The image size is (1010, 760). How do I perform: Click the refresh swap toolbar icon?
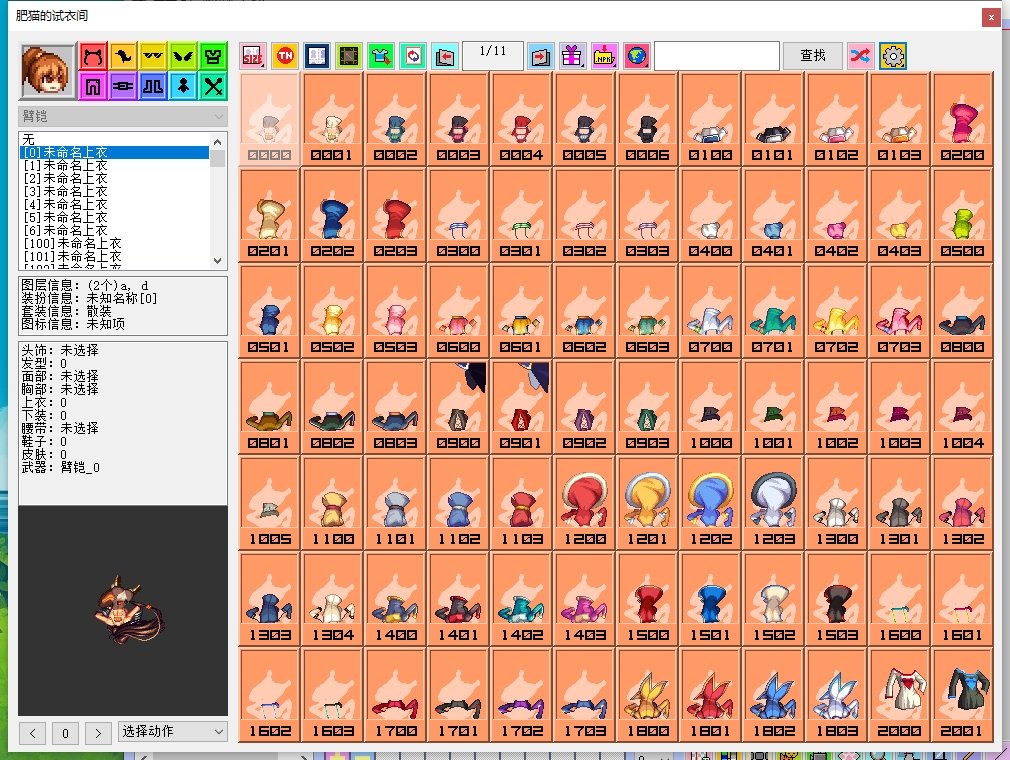click(x=413, y=57)
